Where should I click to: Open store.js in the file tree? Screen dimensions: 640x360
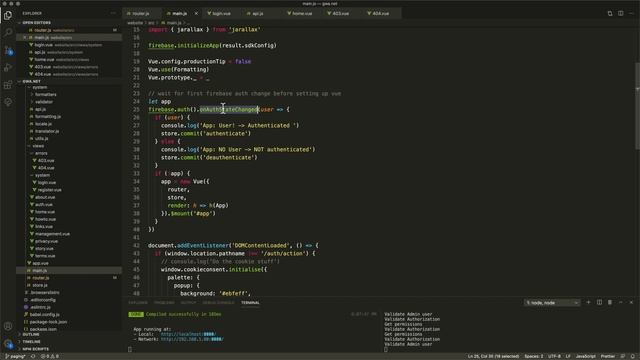[x=40, y=285]
